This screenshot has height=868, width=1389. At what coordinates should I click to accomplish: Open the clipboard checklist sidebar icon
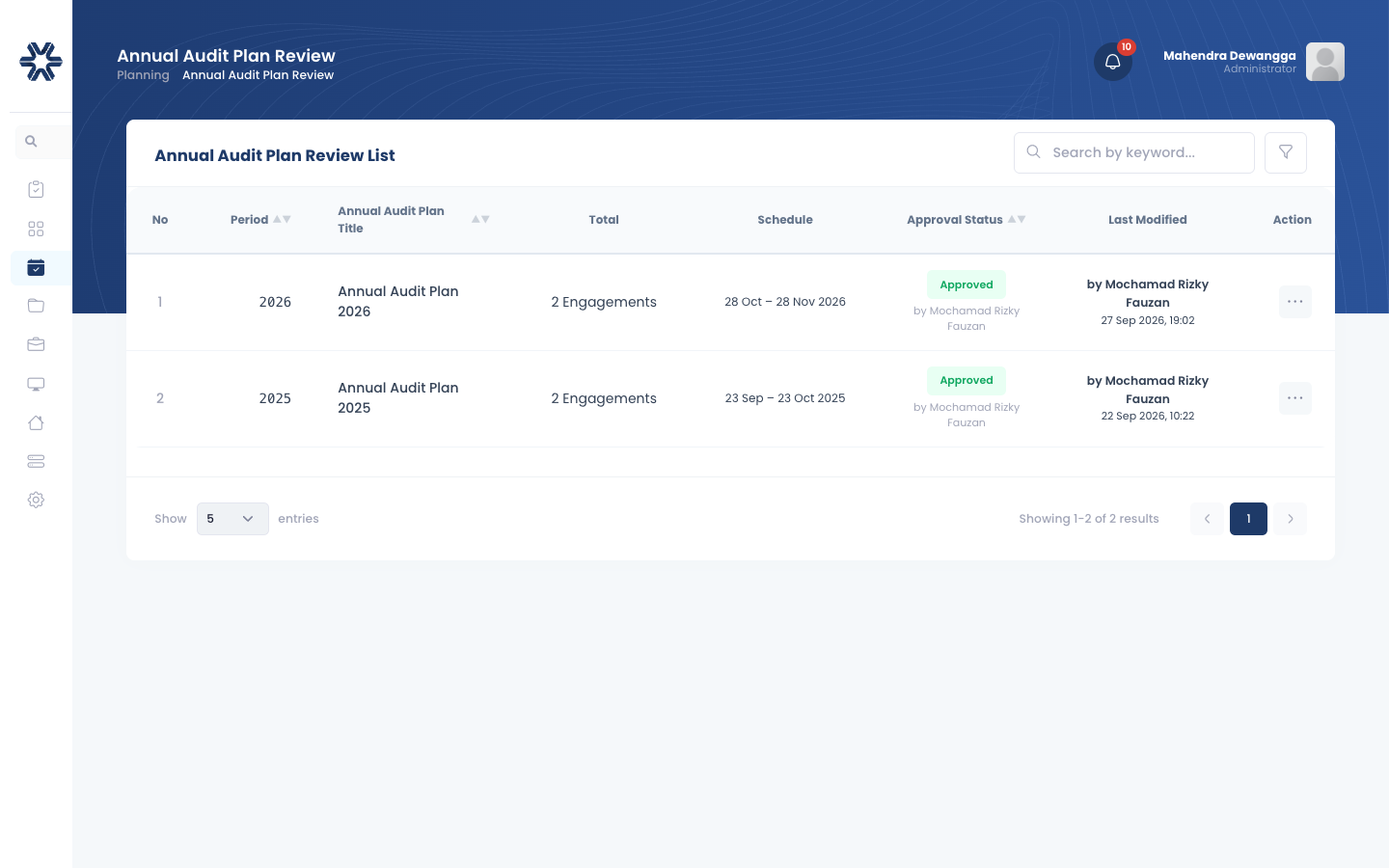(x=36, y=189)
